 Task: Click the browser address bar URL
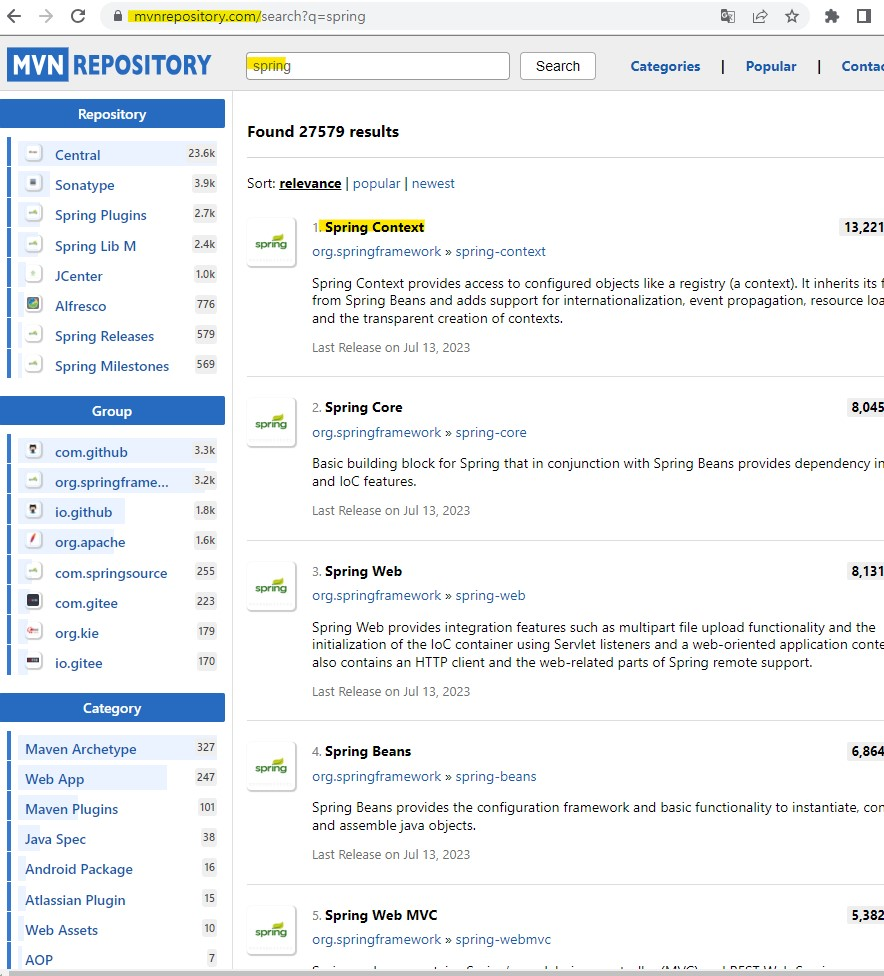click(249, 16)
